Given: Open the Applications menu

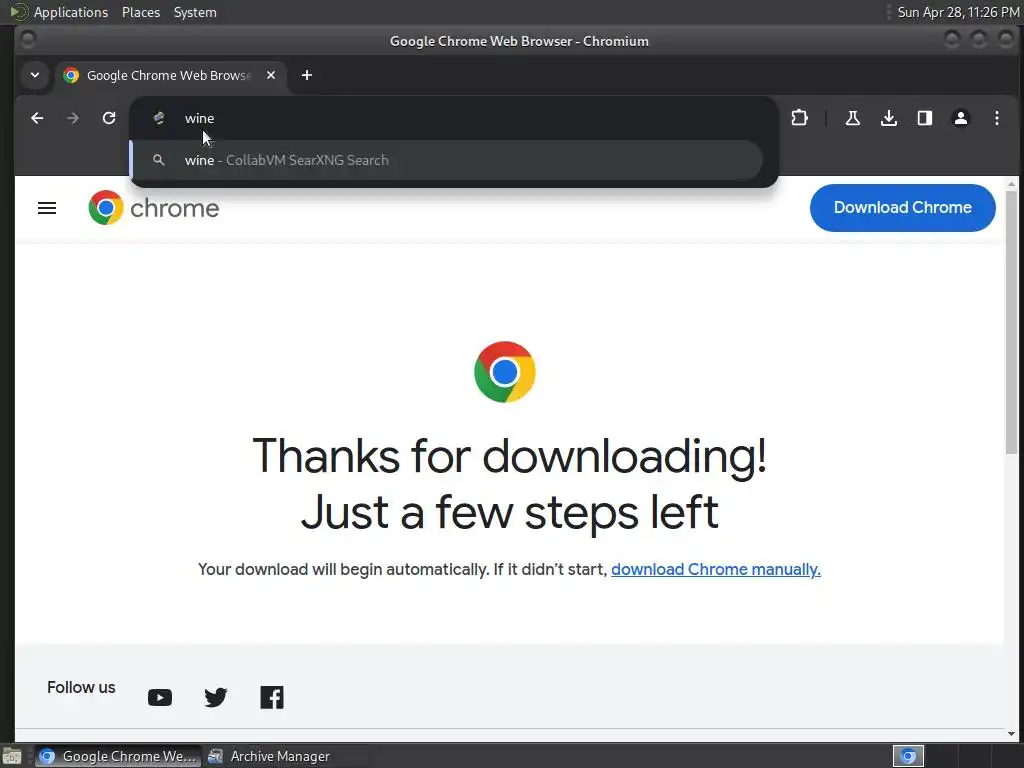Looking at the screenshot, I should (x=71, y=12).
